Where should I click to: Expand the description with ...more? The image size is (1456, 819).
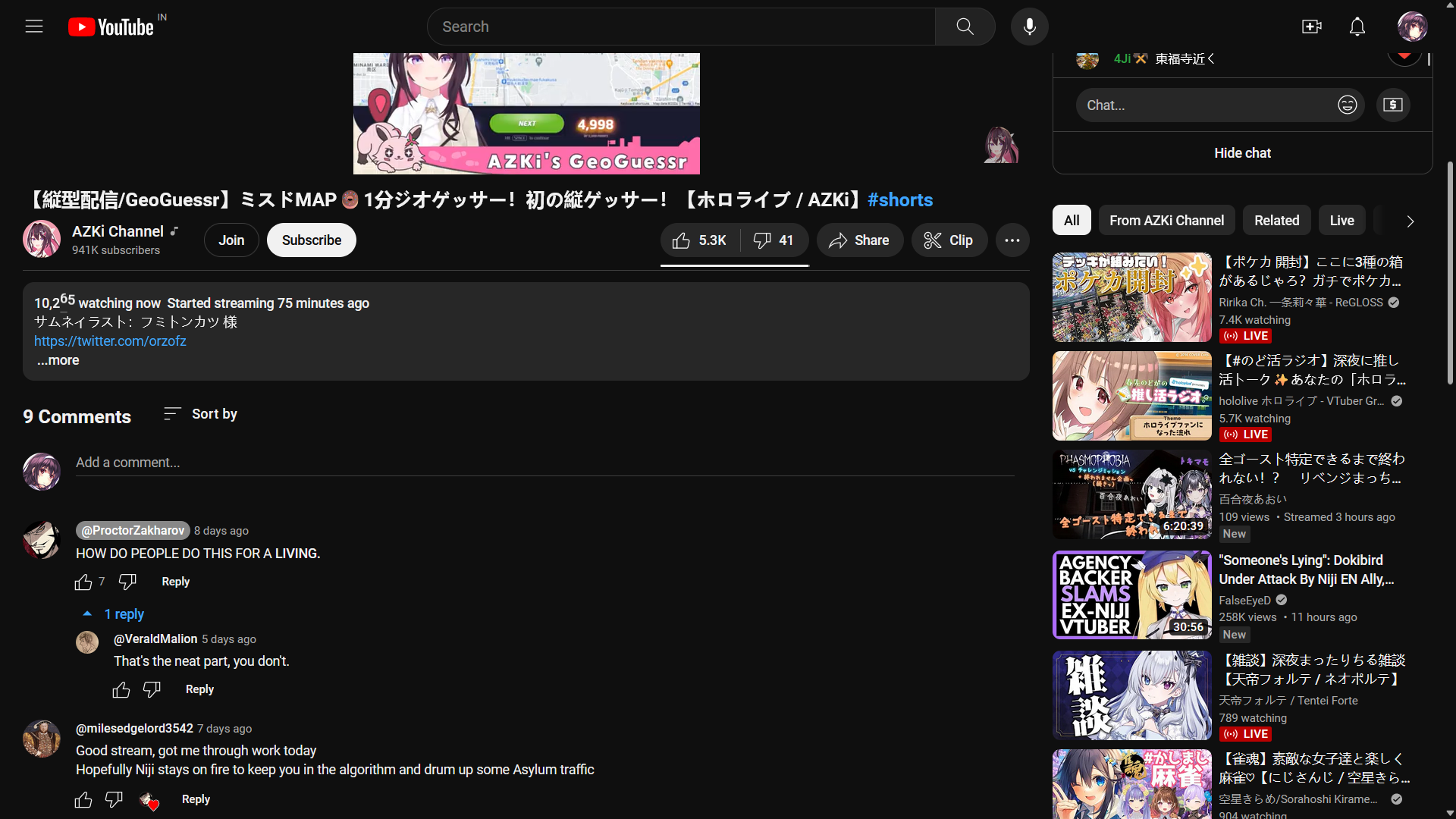click(x=58, y=360)
